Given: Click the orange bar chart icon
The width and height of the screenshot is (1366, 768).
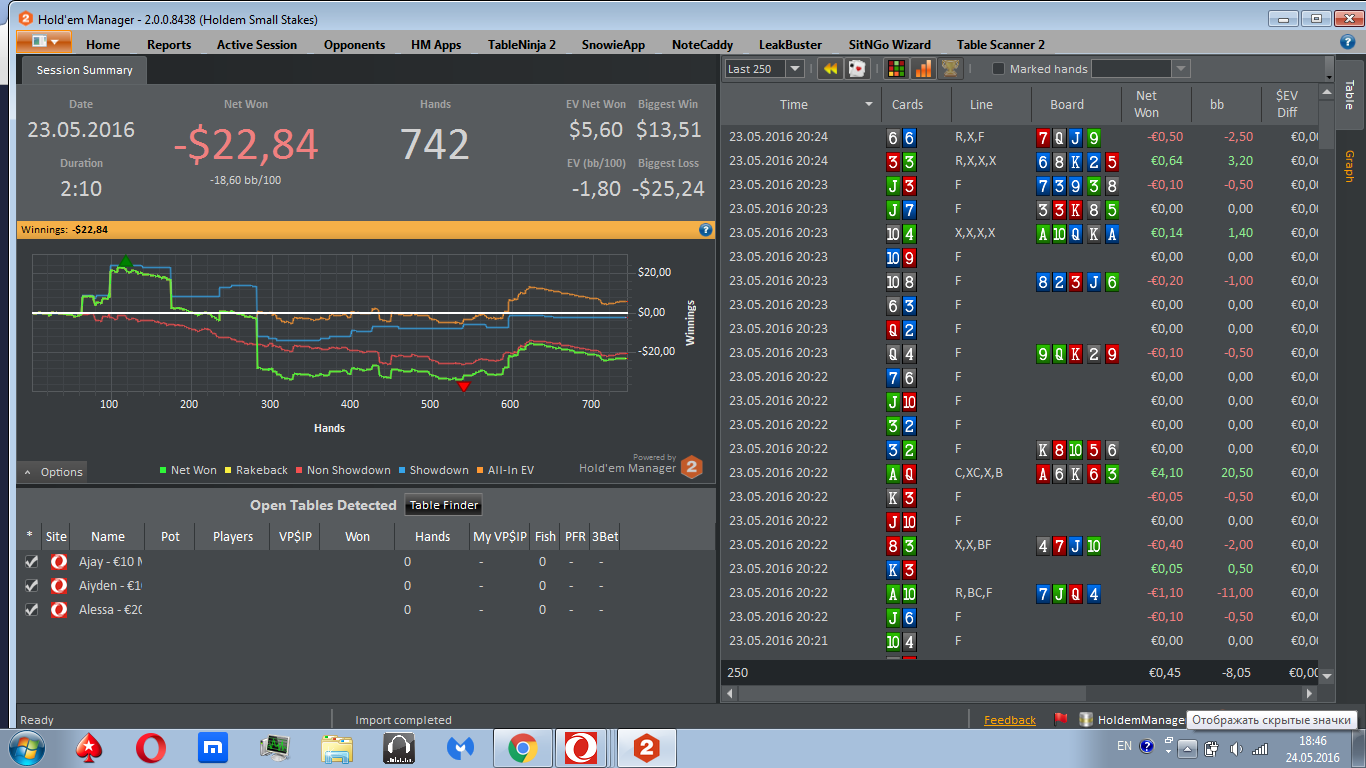Looking at the screenshot, I should [923, 69].
